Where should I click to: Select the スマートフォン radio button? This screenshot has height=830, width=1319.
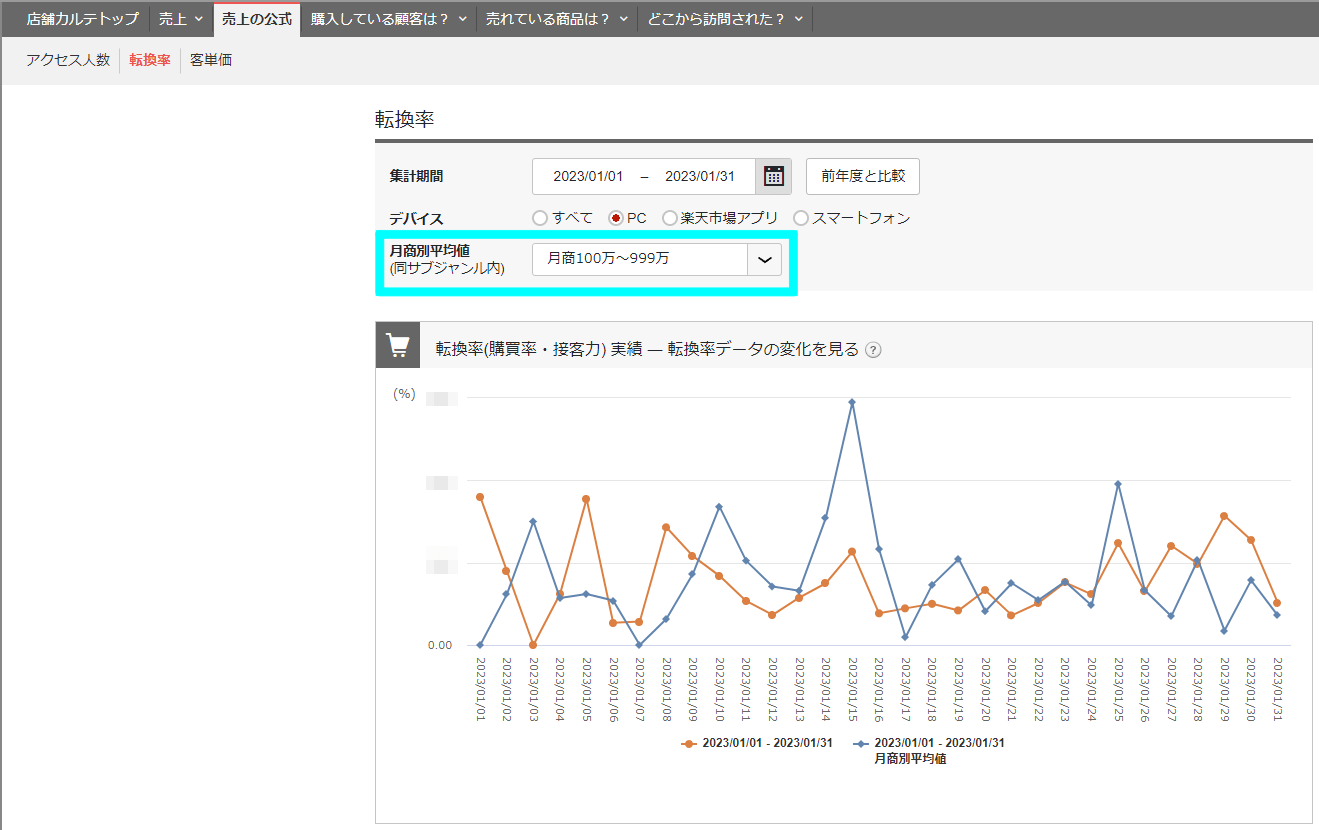tap(801, 218)
